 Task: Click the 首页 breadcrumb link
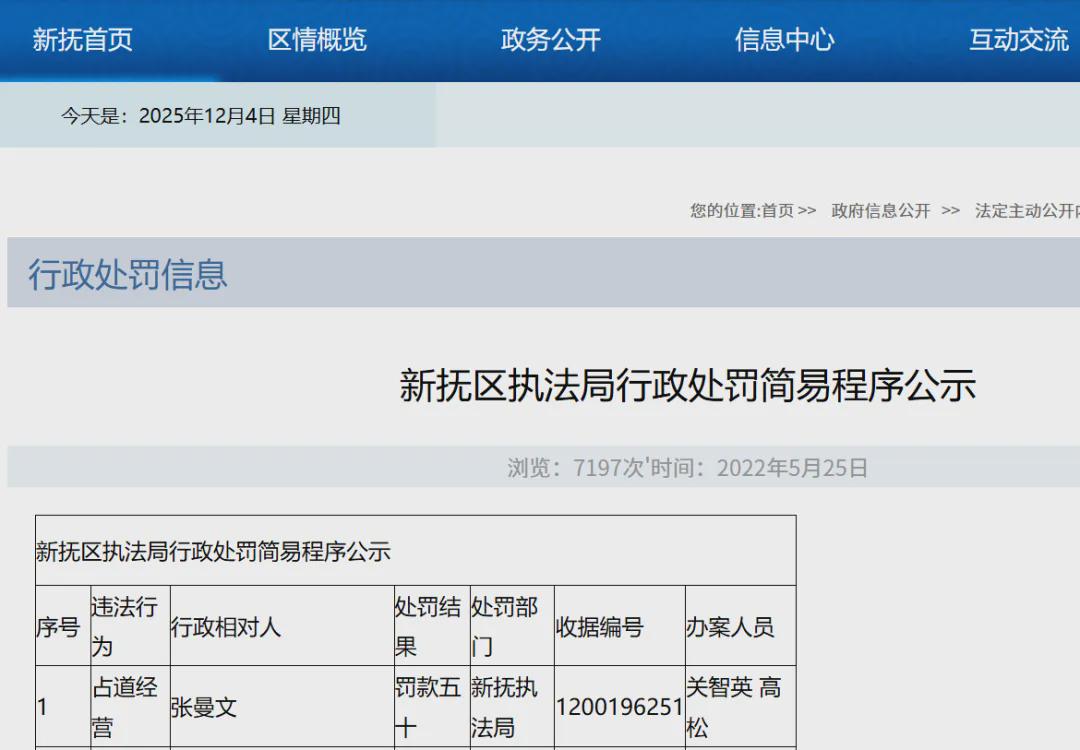(777, 211)
